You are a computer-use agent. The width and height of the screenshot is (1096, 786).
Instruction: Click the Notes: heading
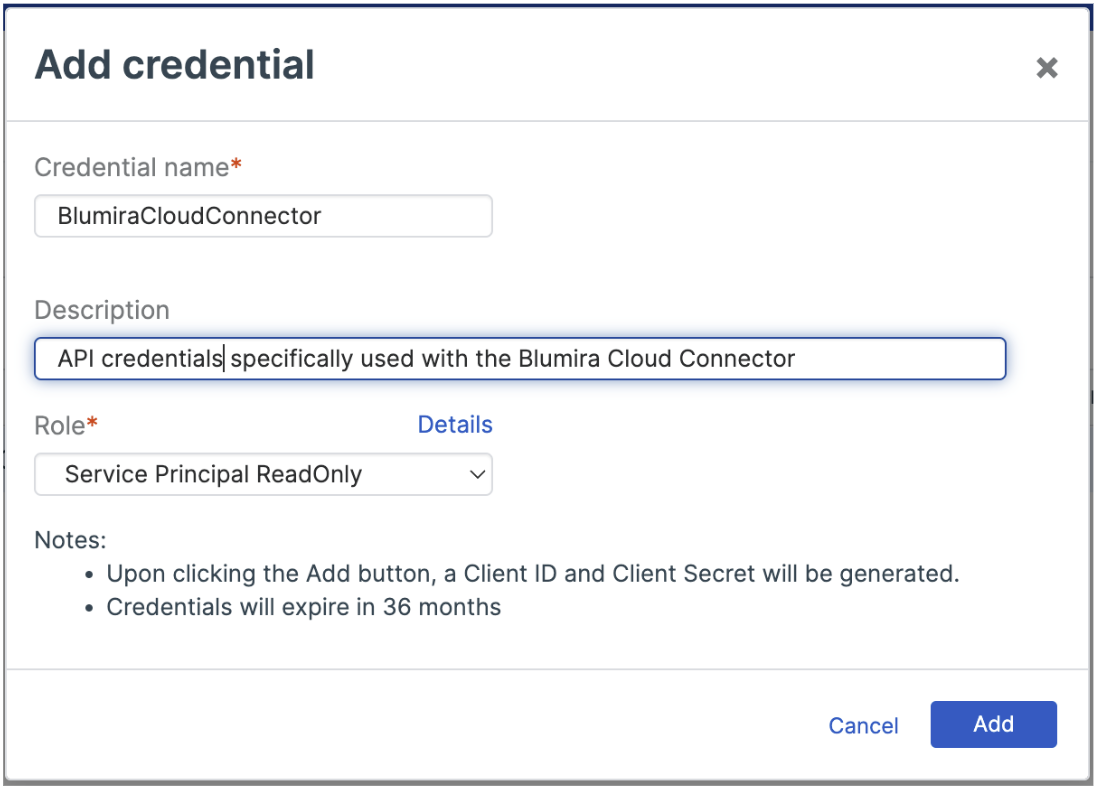coord(71,540)
